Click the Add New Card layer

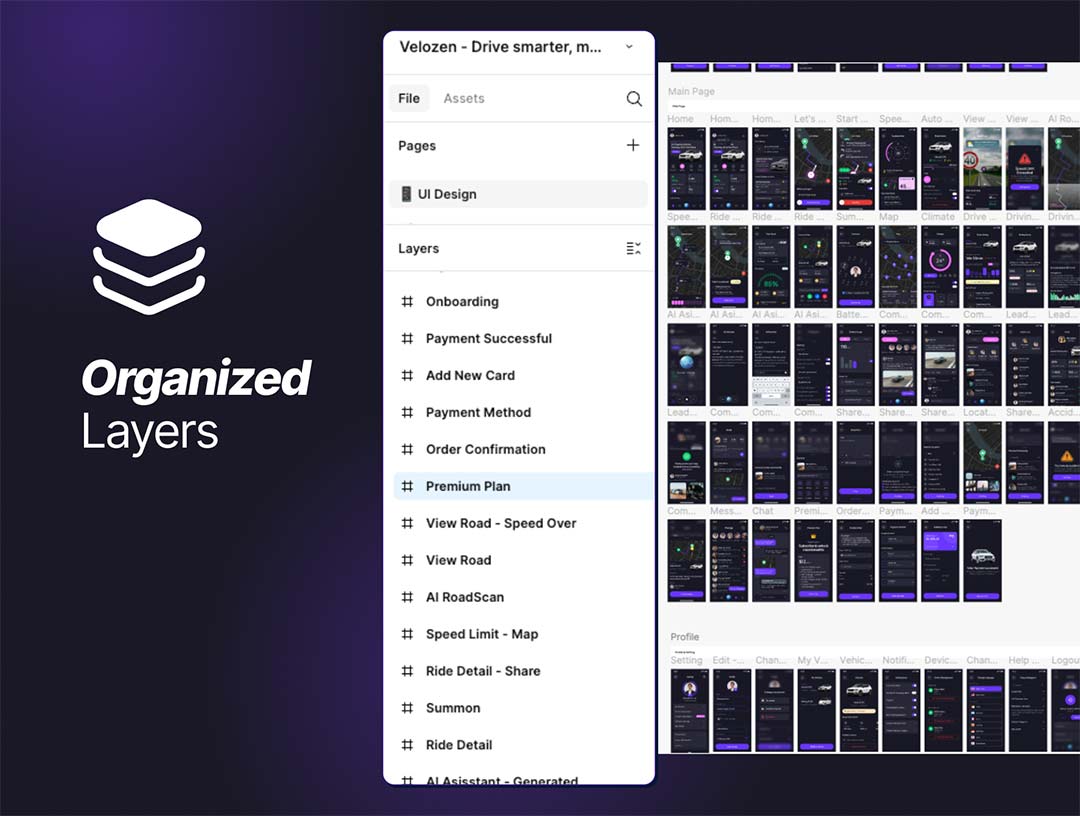470,376
